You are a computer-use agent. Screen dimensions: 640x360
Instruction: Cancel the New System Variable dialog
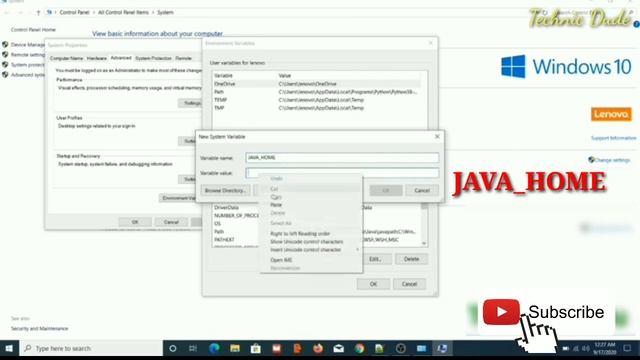[x=422, y=191]
